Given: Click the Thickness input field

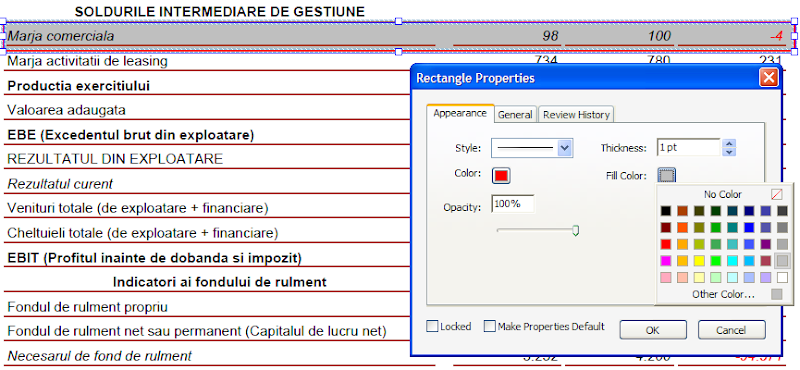Looking at the screenshot, I should tap(688, 148).
